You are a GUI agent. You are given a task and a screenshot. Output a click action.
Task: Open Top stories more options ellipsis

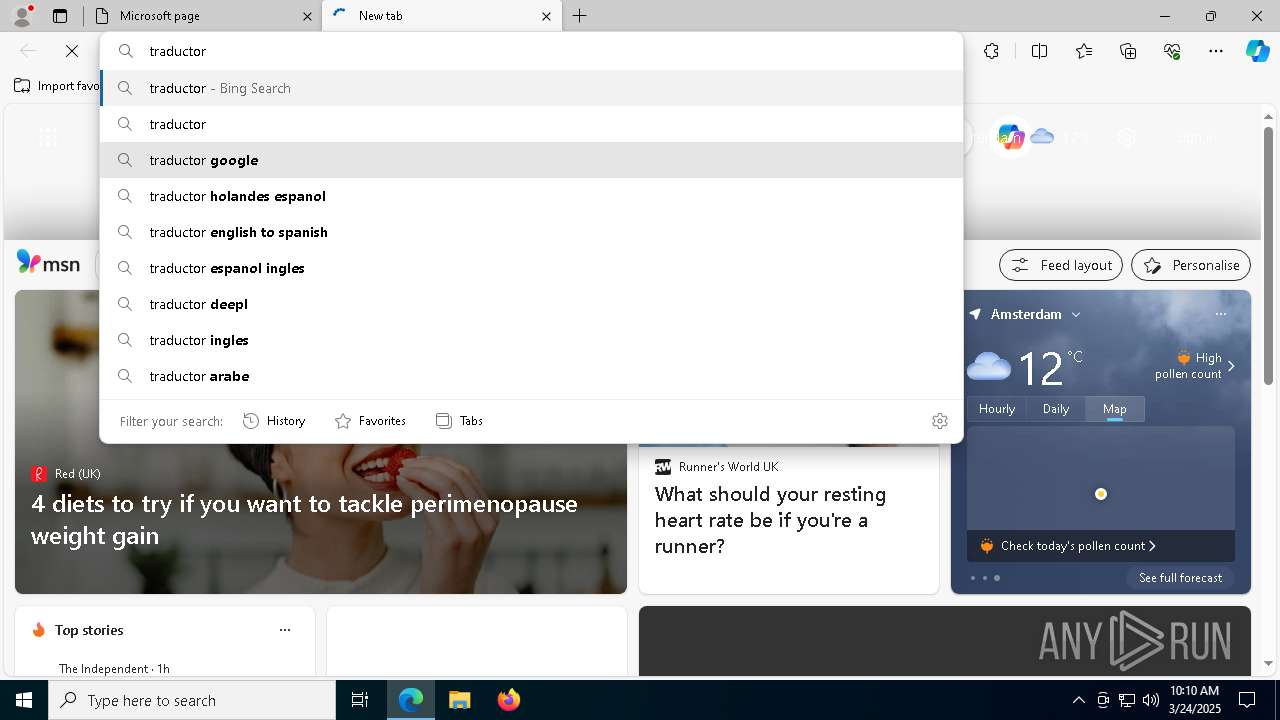[285, 630]
